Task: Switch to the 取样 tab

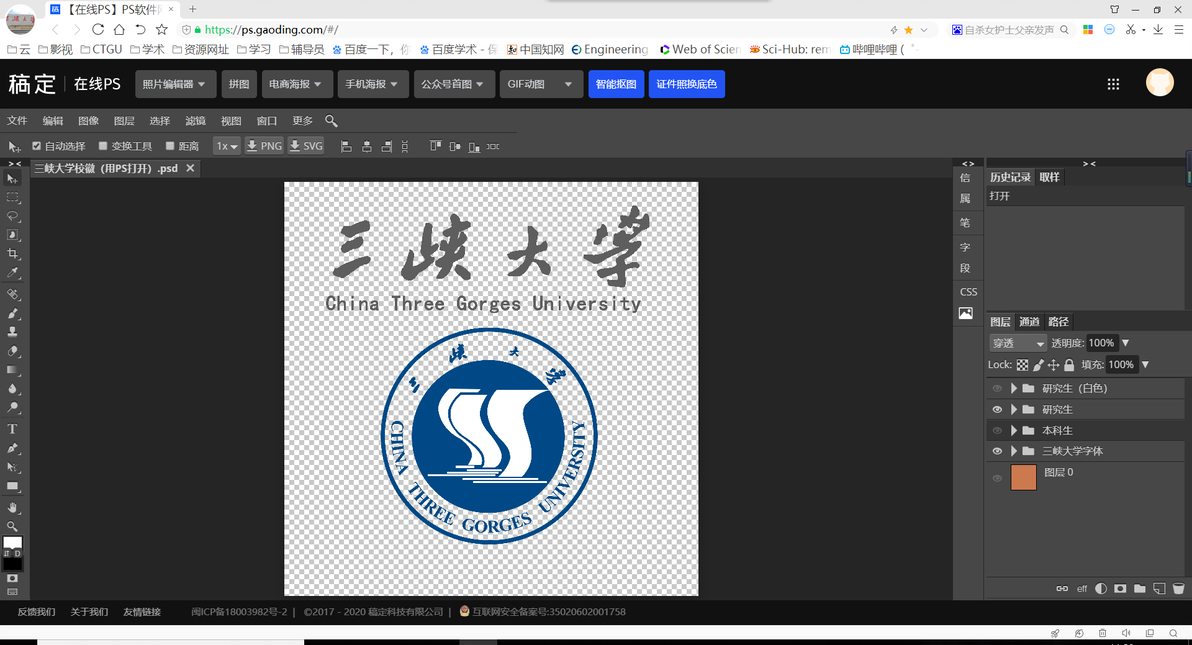Action: tap(1049, 177)
